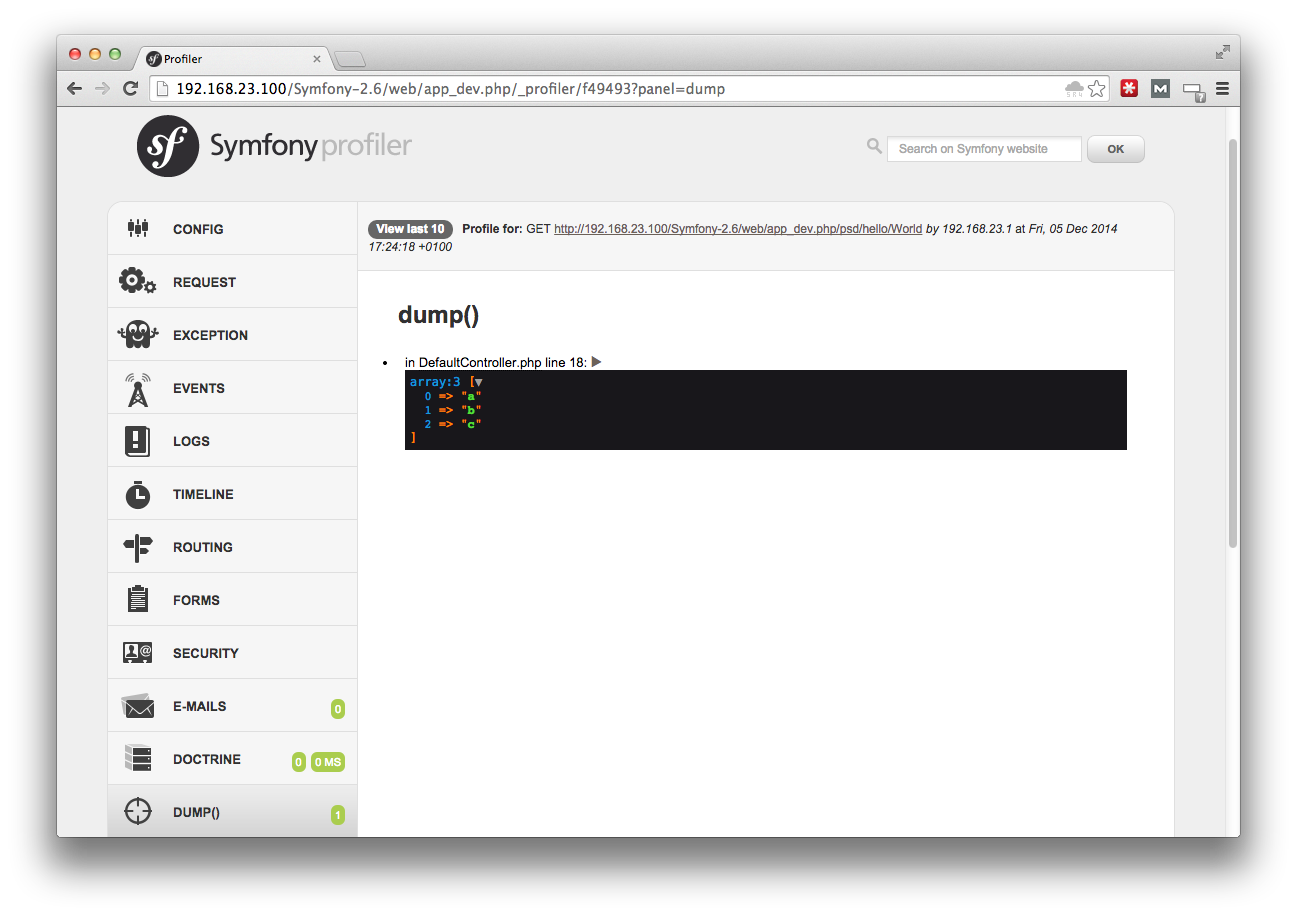The height and width of the screenshot is (916, 1297).
Task: Bookmark the page with star icon
Action: [1097, 88]
